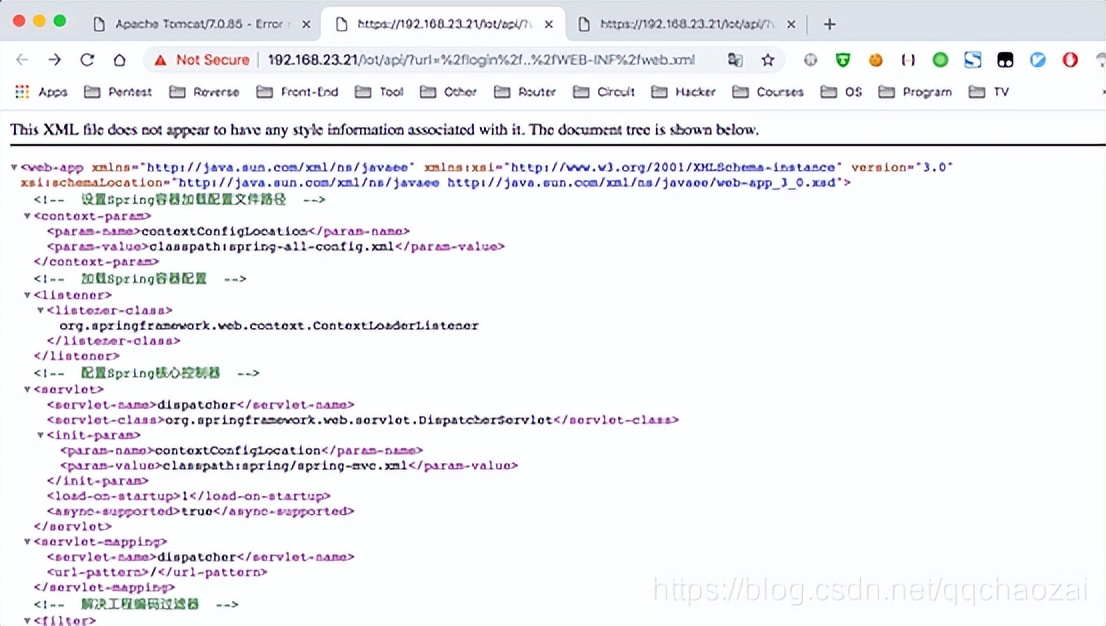Image resolution: width=1106 pixels, height=626 pixels.
Task: Collapse the servlet XML node
Action: tap(28, 390)
